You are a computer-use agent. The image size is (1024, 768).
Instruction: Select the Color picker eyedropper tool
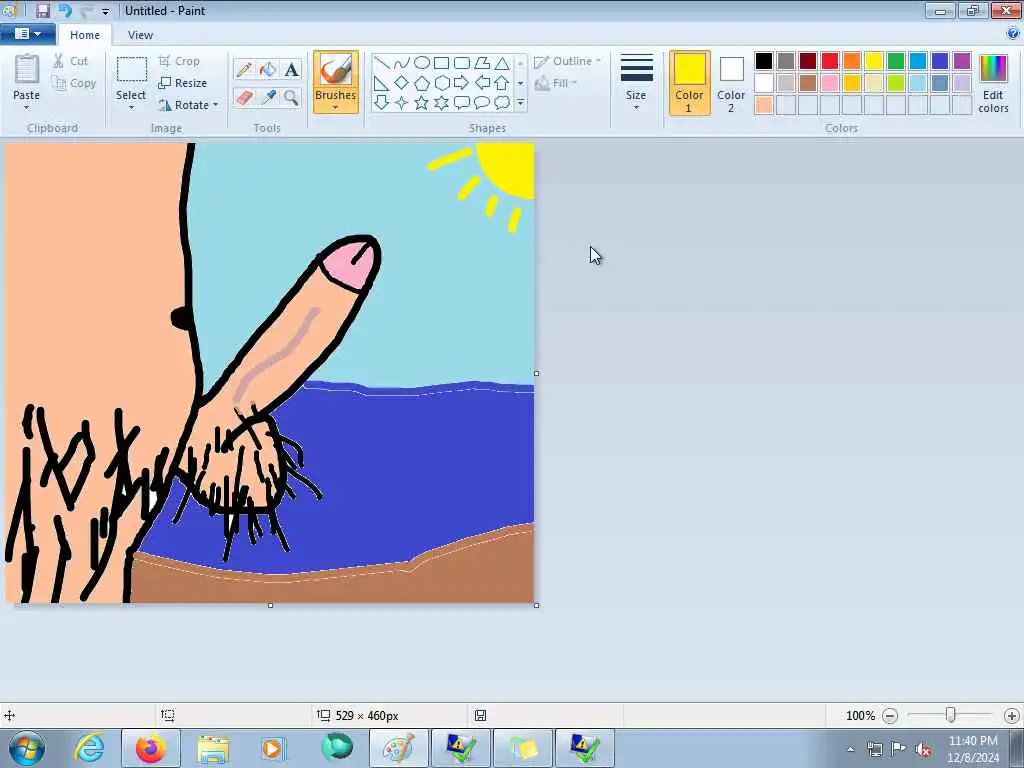coord(268,98)
